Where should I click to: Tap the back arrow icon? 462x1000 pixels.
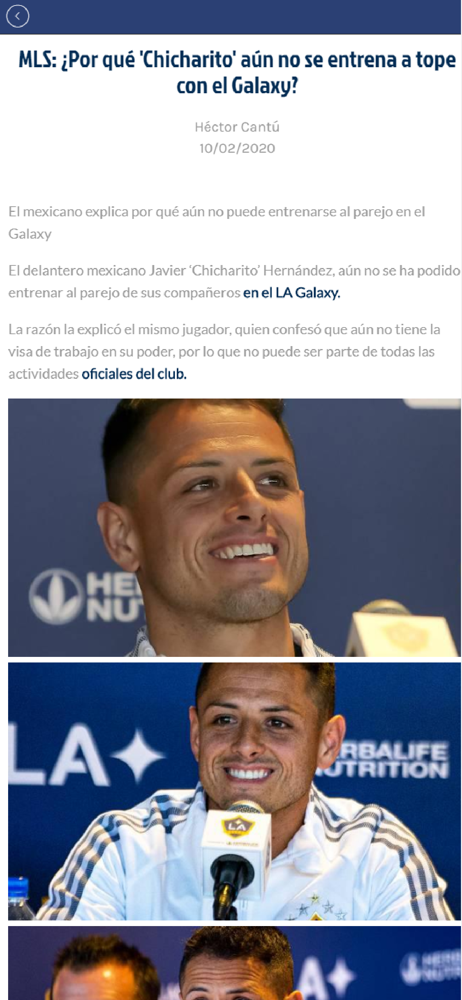click(x=17, y=16)
